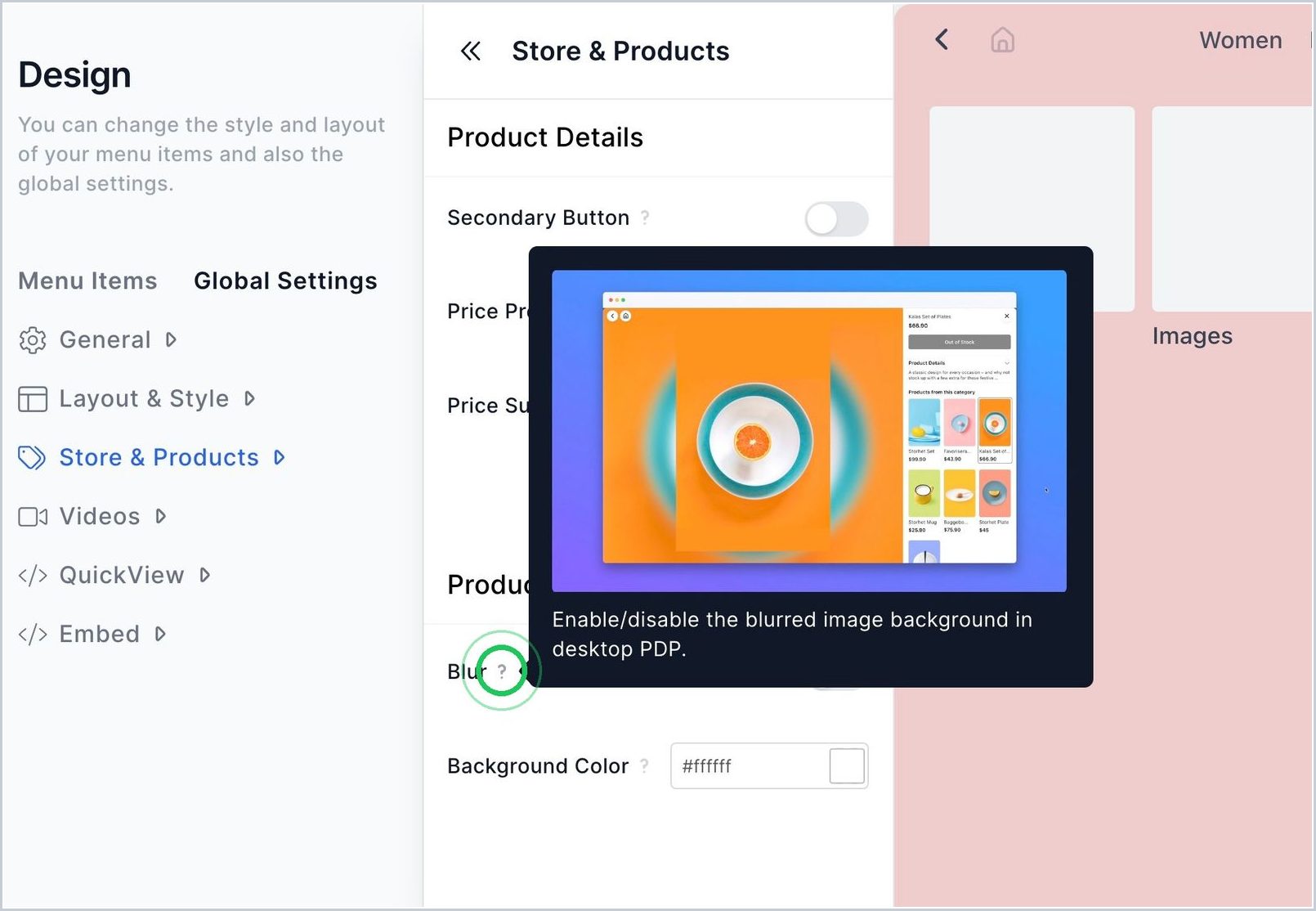Switch to the Global Settings tab
Viewport: 1316px width, 911px height.
pyautogui.click(x=285, y=281)
